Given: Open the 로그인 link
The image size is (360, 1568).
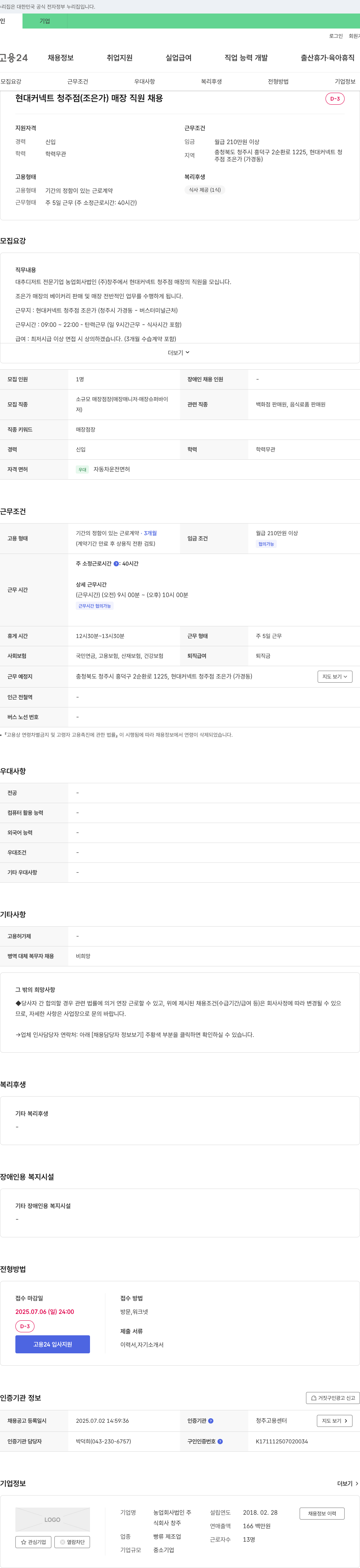Looking at the screenshot, I should coord(336,36).
